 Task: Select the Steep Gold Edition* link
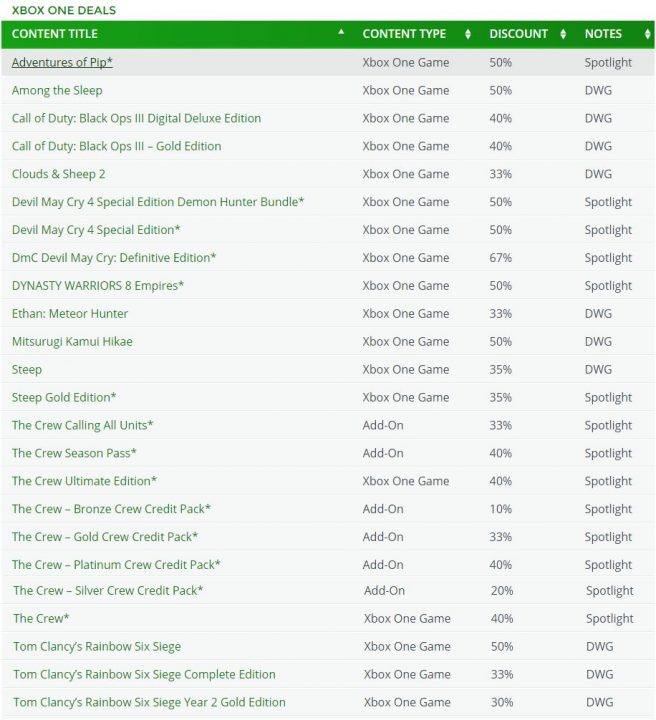pos(64,398)
